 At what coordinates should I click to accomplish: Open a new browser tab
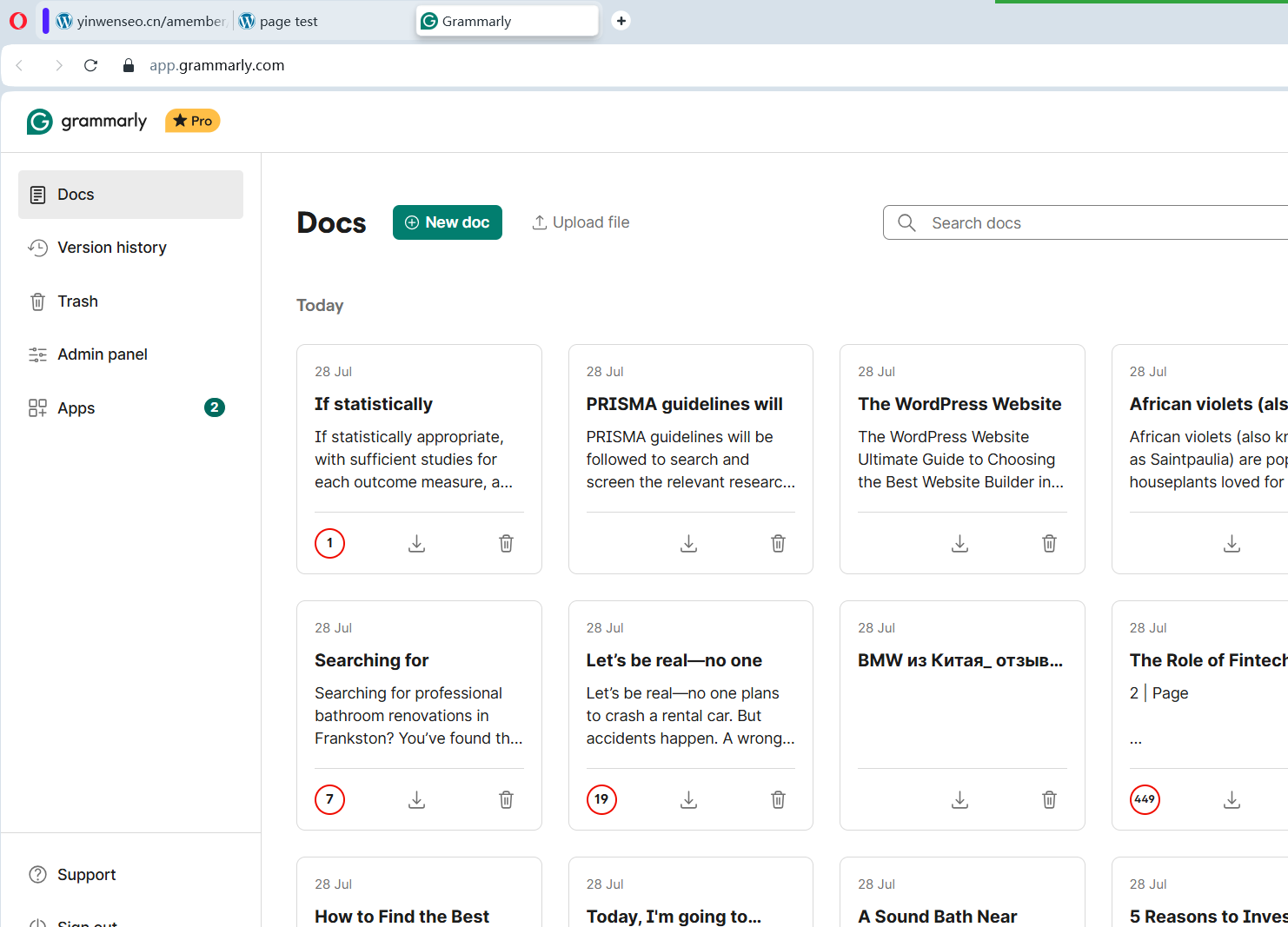point(621,21)
